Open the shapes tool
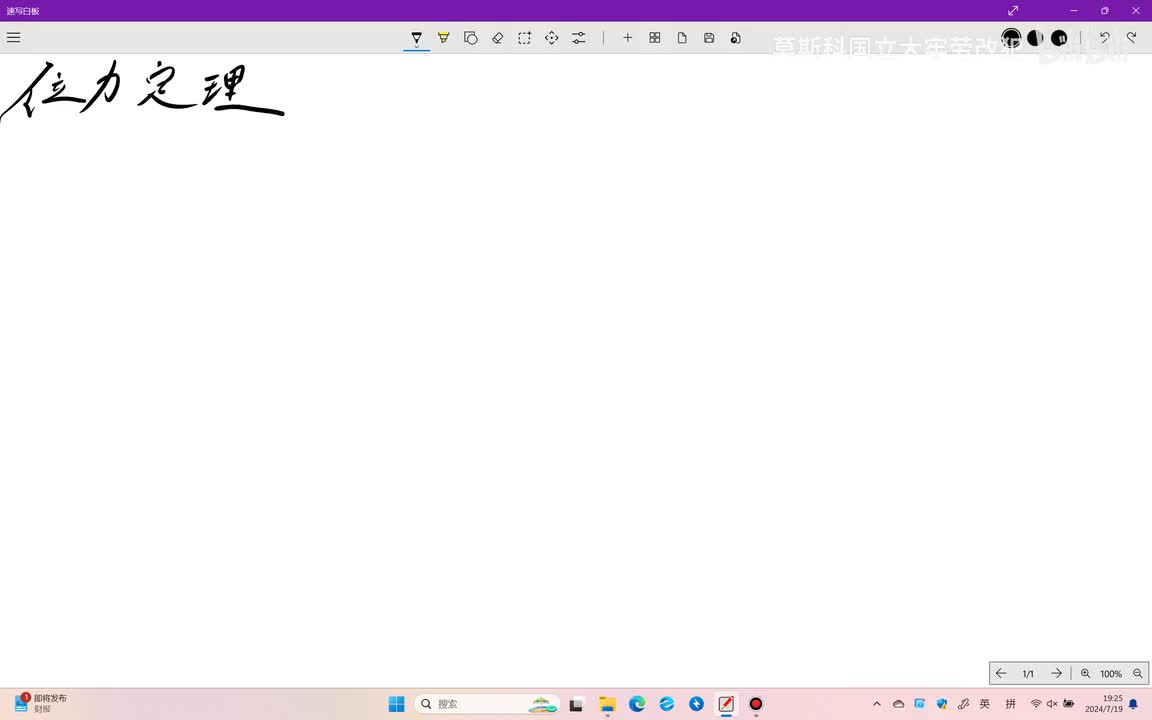1152x720 pixels. pos(470,37)
